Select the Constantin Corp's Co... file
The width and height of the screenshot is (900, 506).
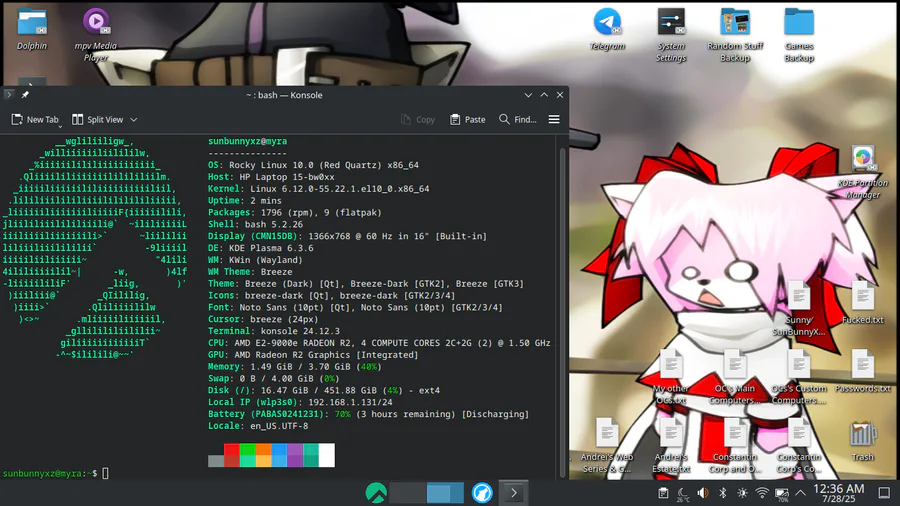[x=798, y=446]
